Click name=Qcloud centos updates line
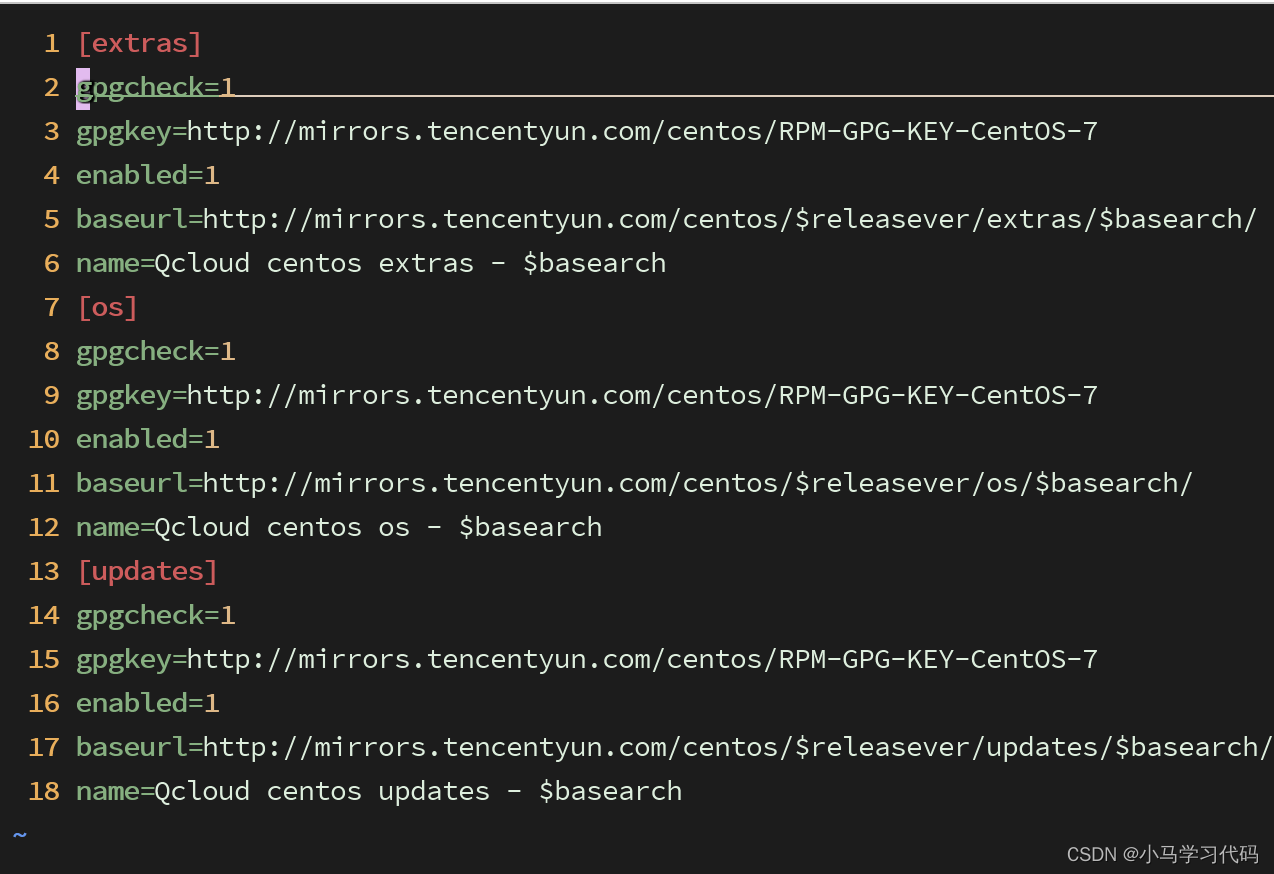The width and height of the screenshot is (1274, 874). click(x=379, y=791)
